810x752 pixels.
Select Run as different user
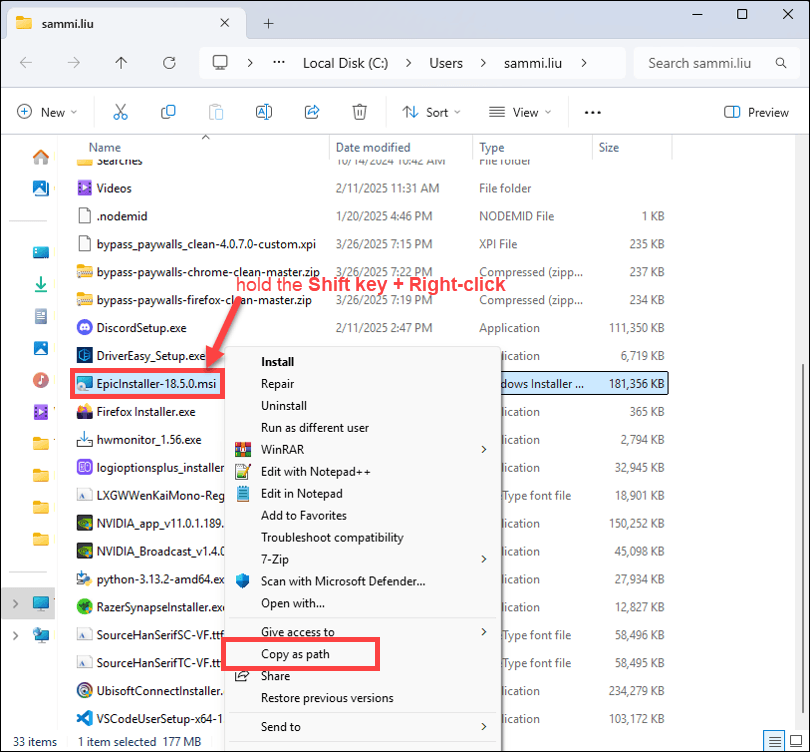tap(315, 428)
